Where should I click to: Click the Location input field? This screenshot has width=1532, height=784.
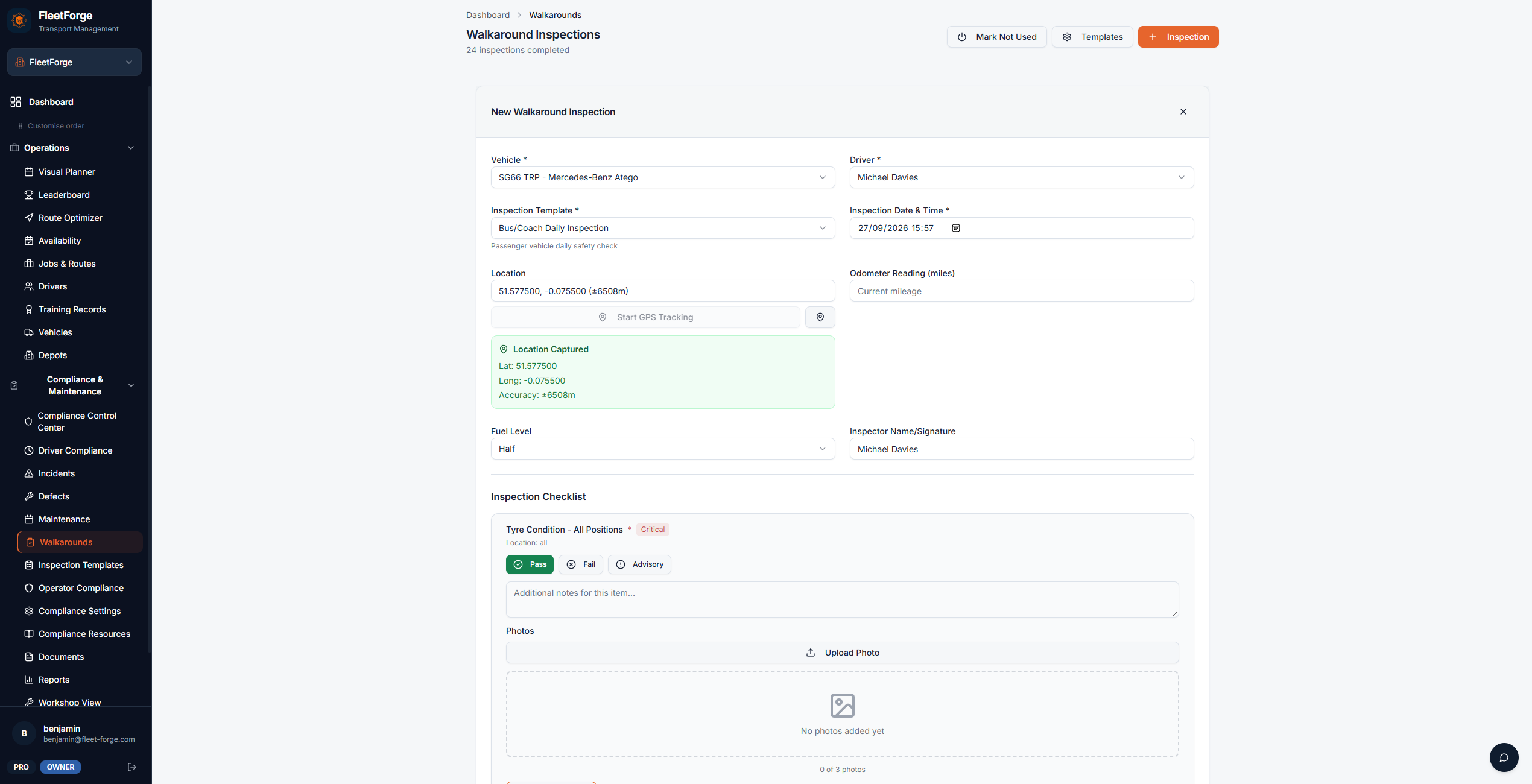pyautogui.click(x=663, y=291)
